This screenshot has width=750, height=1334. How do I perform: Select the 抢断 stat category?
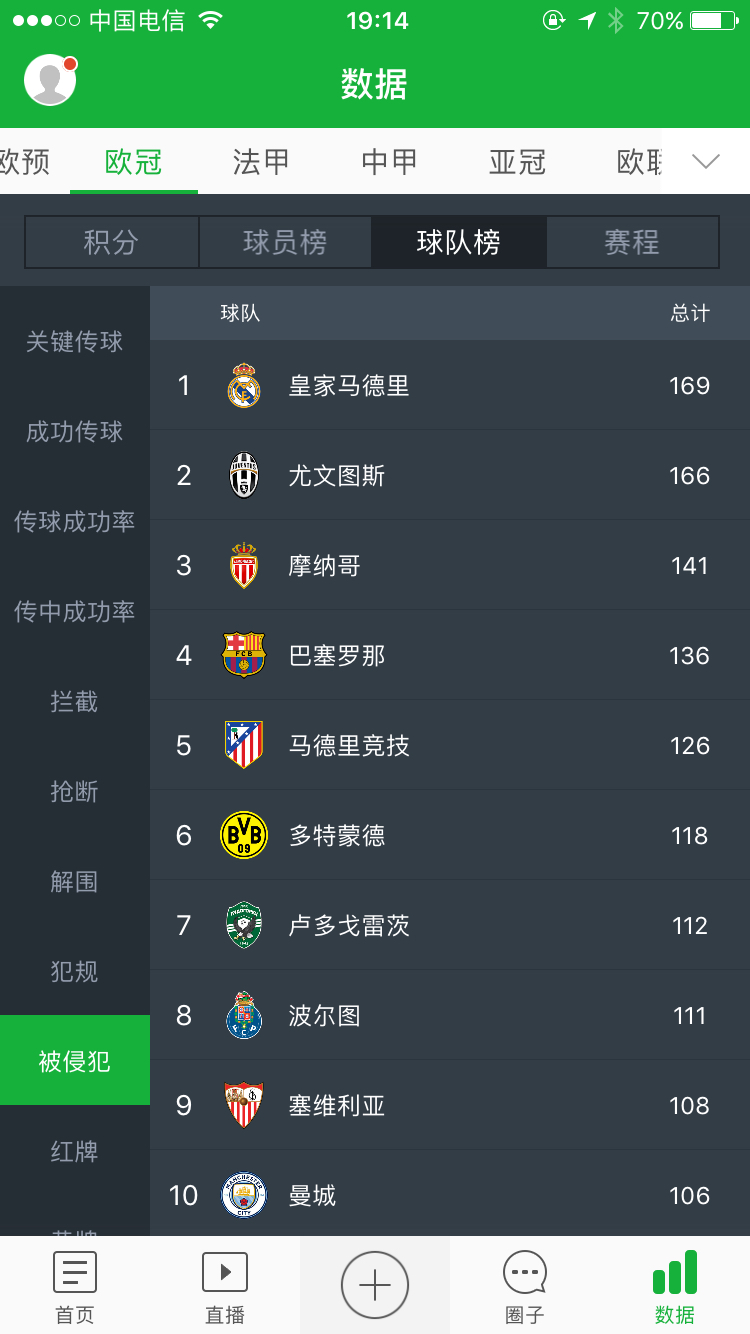click(x=75, y=792)
